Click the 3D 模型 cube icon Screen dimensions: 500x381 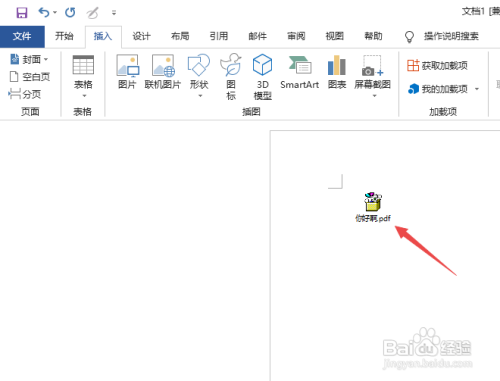click(x=262, y=64)
